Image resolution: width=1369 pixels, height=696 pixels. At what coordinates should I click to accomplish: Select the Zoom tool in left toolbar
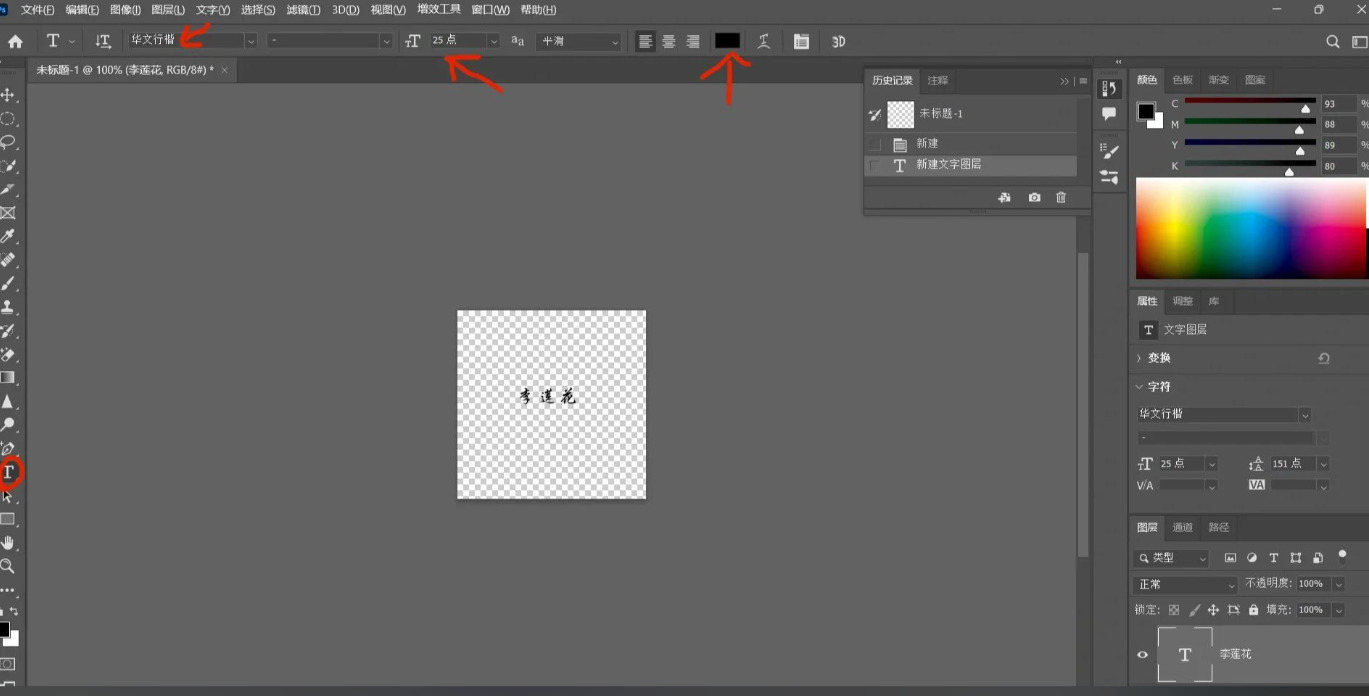(8, 566)
